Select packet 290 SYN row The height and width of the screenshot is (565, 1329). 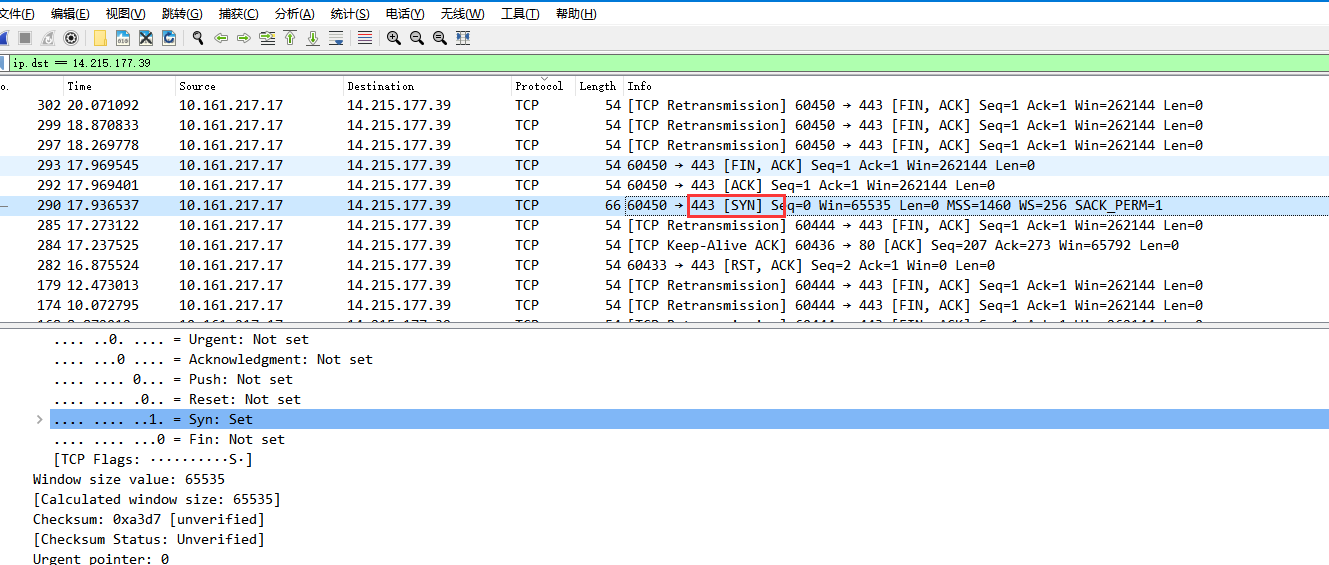(x=664, y=205)
